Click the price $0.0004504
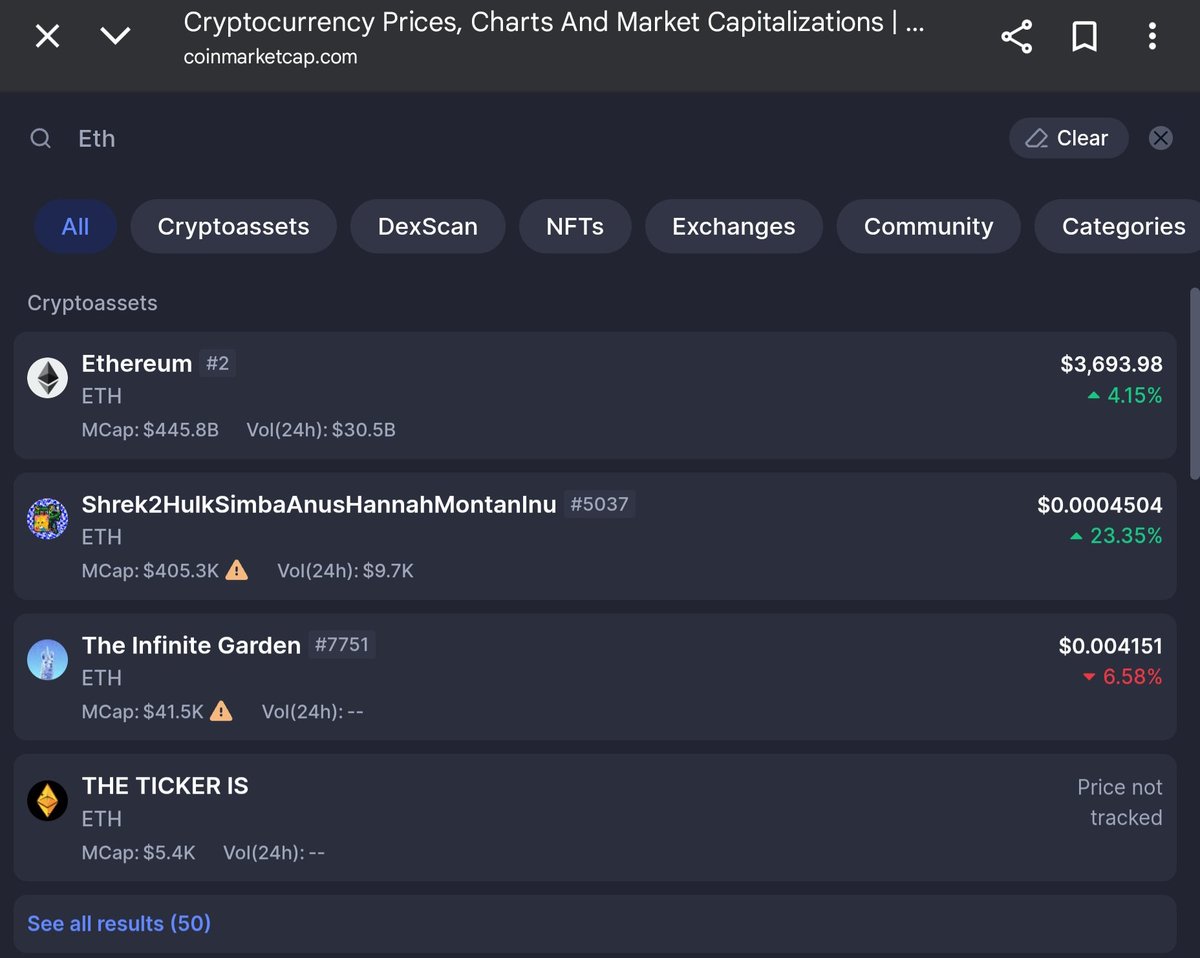Viewport: 1200px width, 958px height. point(1100,505)
